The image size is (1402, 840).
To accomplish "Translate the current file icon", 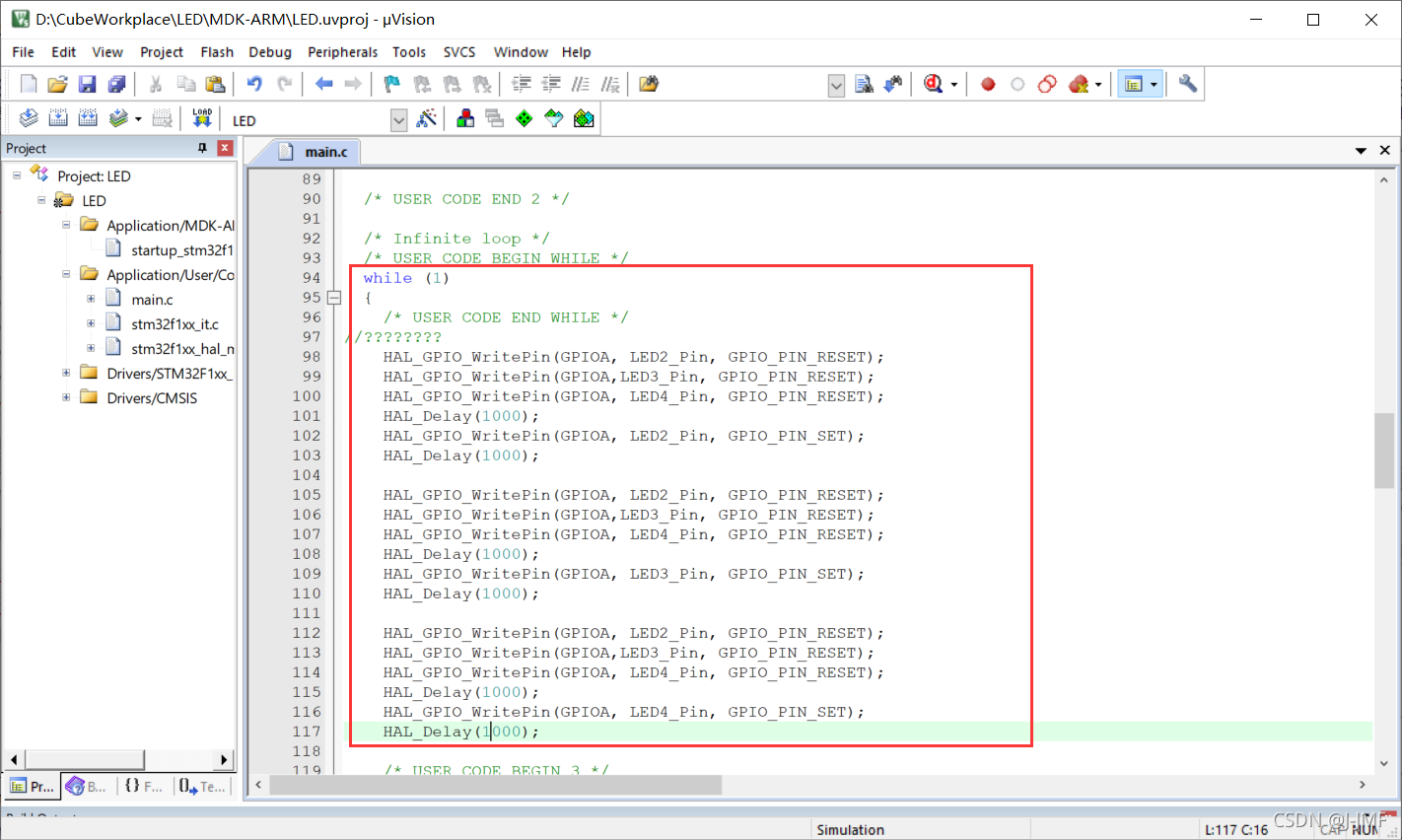I will click(x=29, y=118).
